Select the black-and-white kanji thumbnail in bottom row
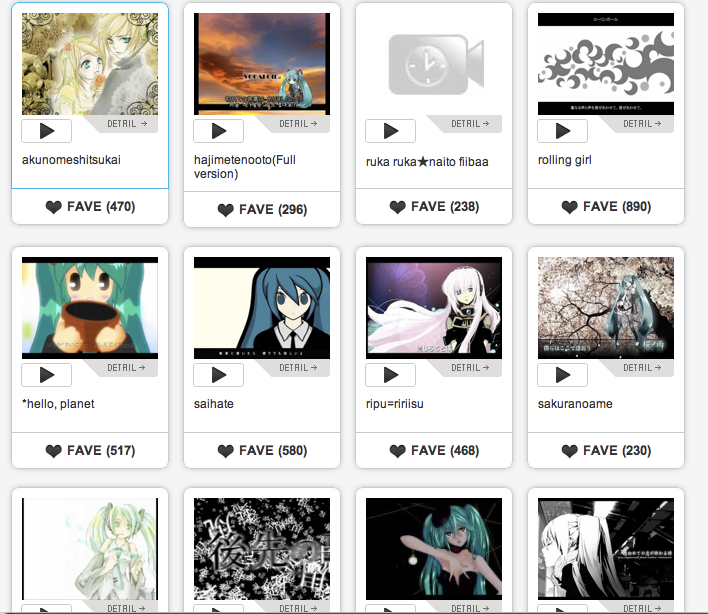Viewport: 708px width, 614px height. 262,549
